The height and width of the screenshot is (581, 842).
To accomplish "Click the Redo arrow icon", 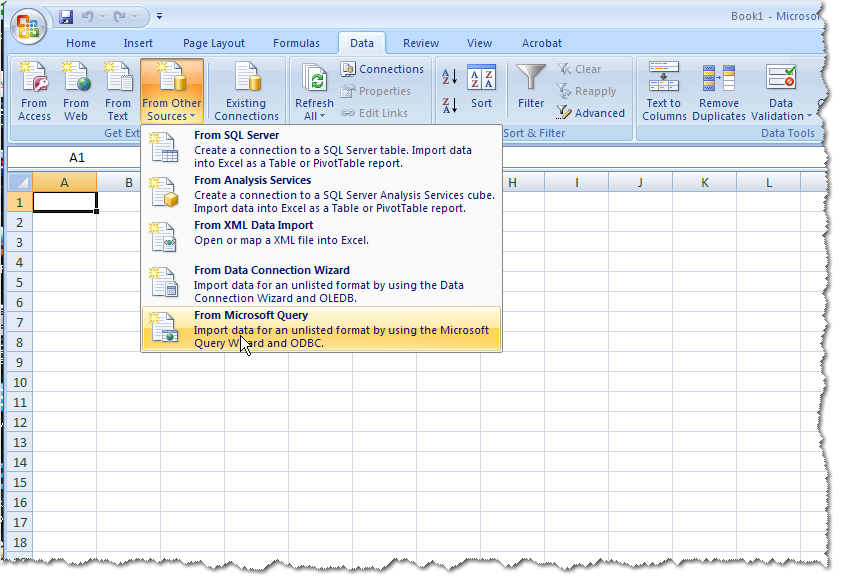I will [x=120, y=17].
